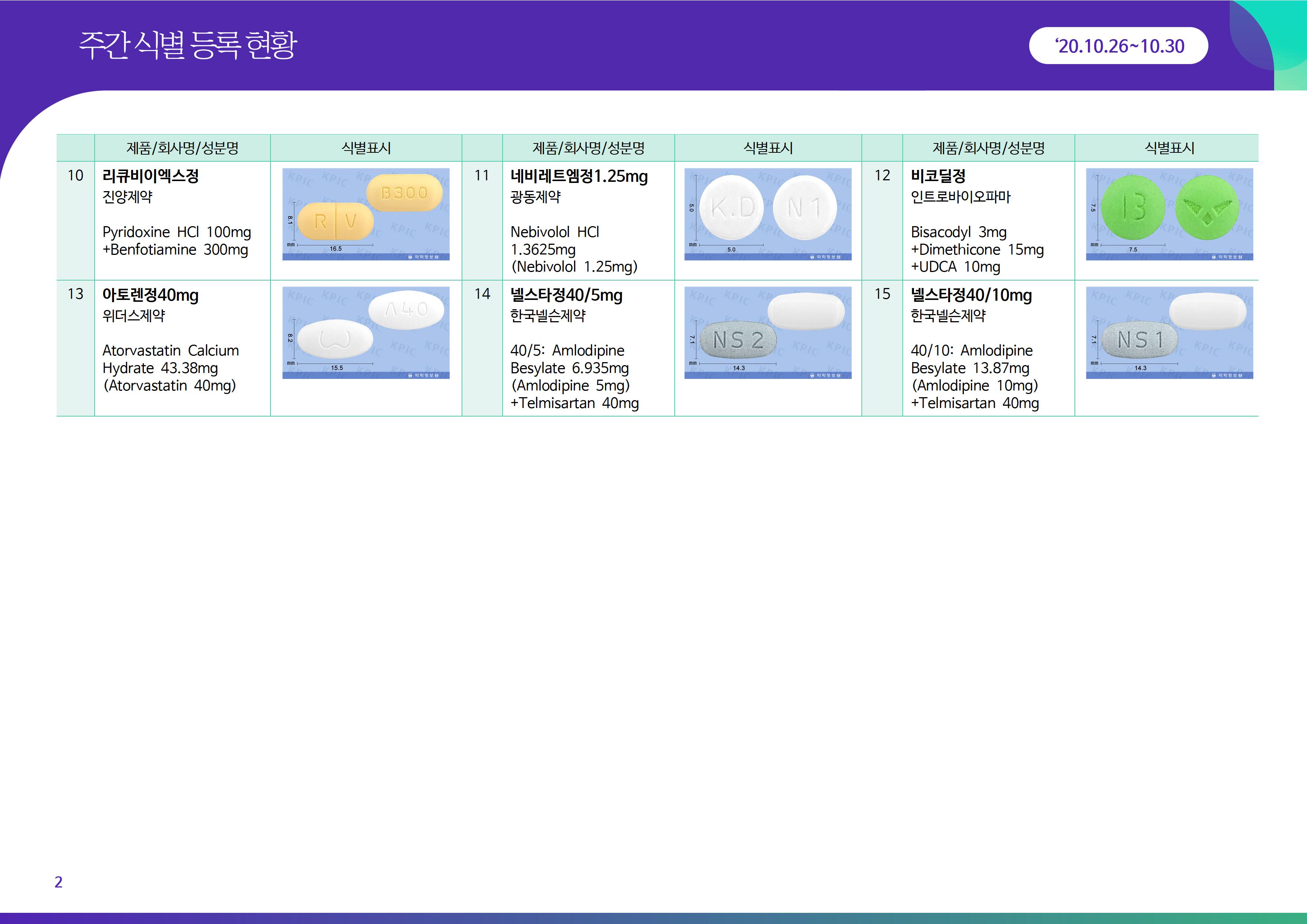Image resolution: width=1307 pixels, height=924 pixels.
Task: Click the green tablet marked 13
Action: click(1133, 208)
